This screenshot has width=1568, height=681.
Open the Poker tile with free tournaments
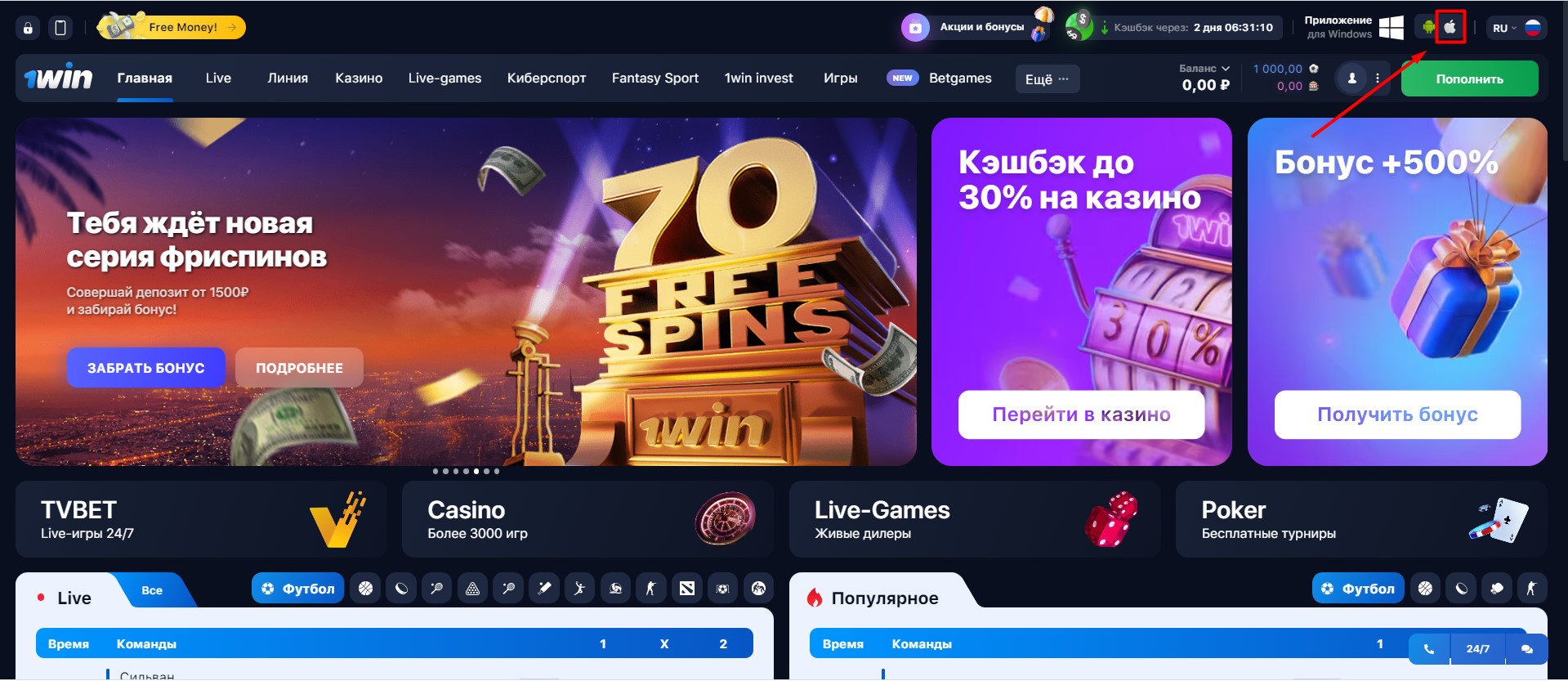(x=1361, y=520)
